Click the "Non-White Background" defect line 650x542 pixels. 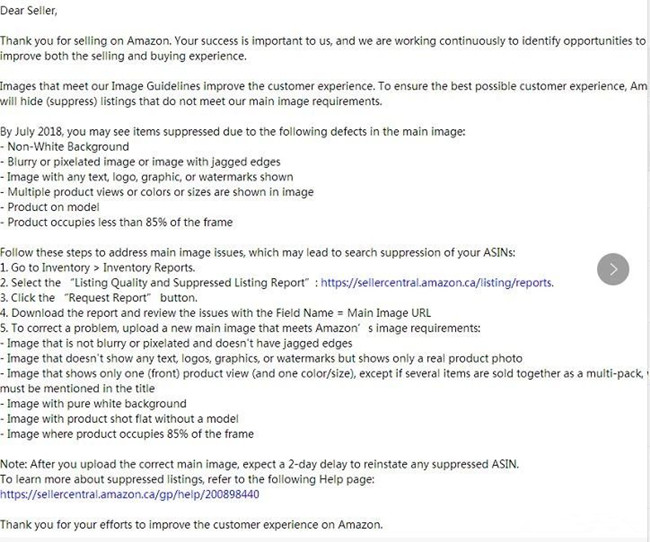pos(68,146)
